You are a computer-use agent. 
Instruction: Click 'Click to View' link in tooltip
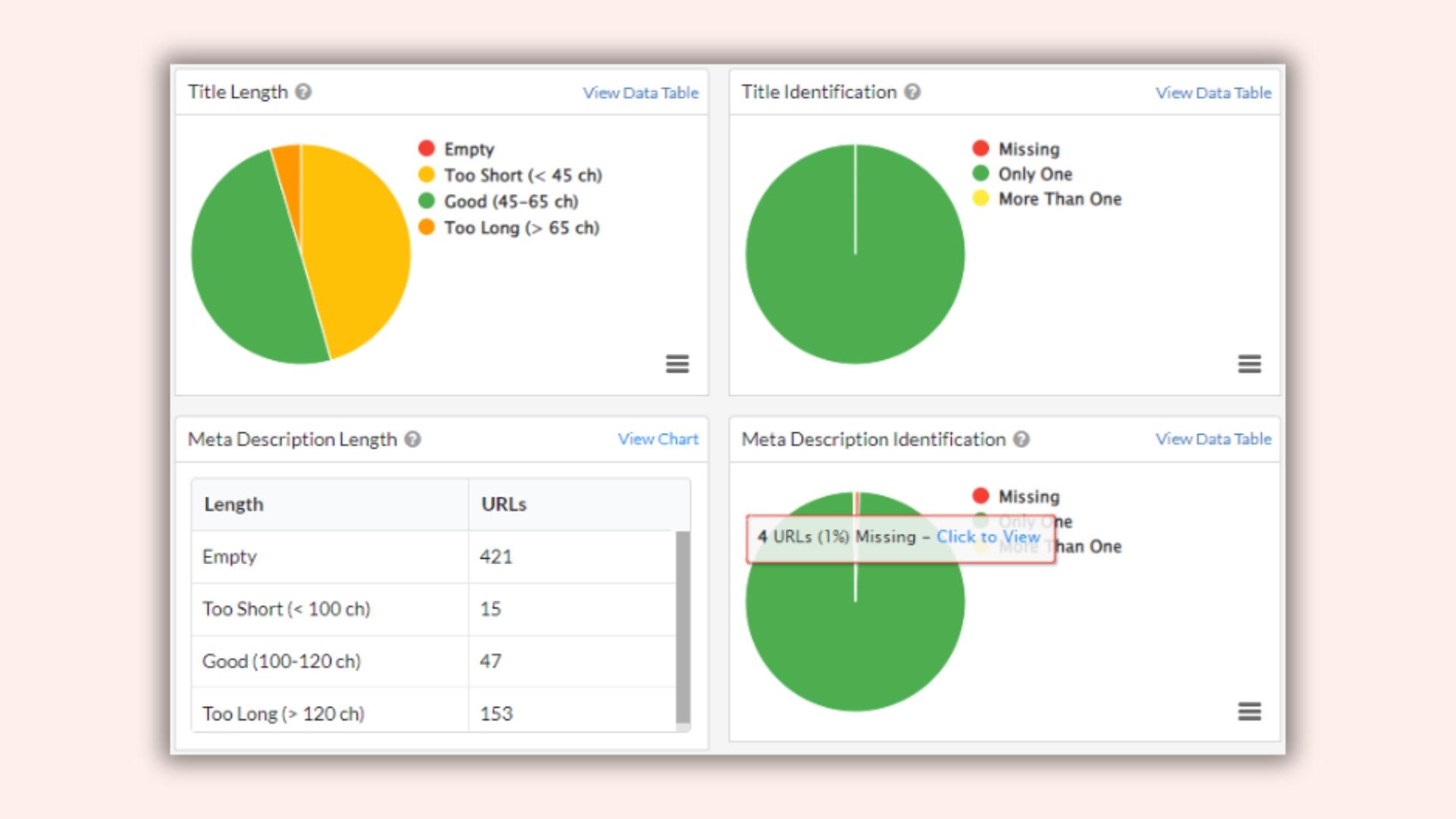[987, 536]
